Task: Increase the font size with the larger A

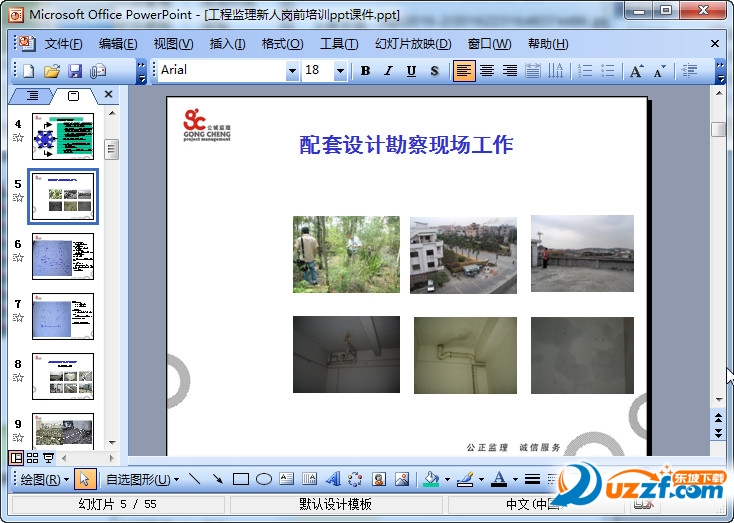Action: tap(637, 71)
